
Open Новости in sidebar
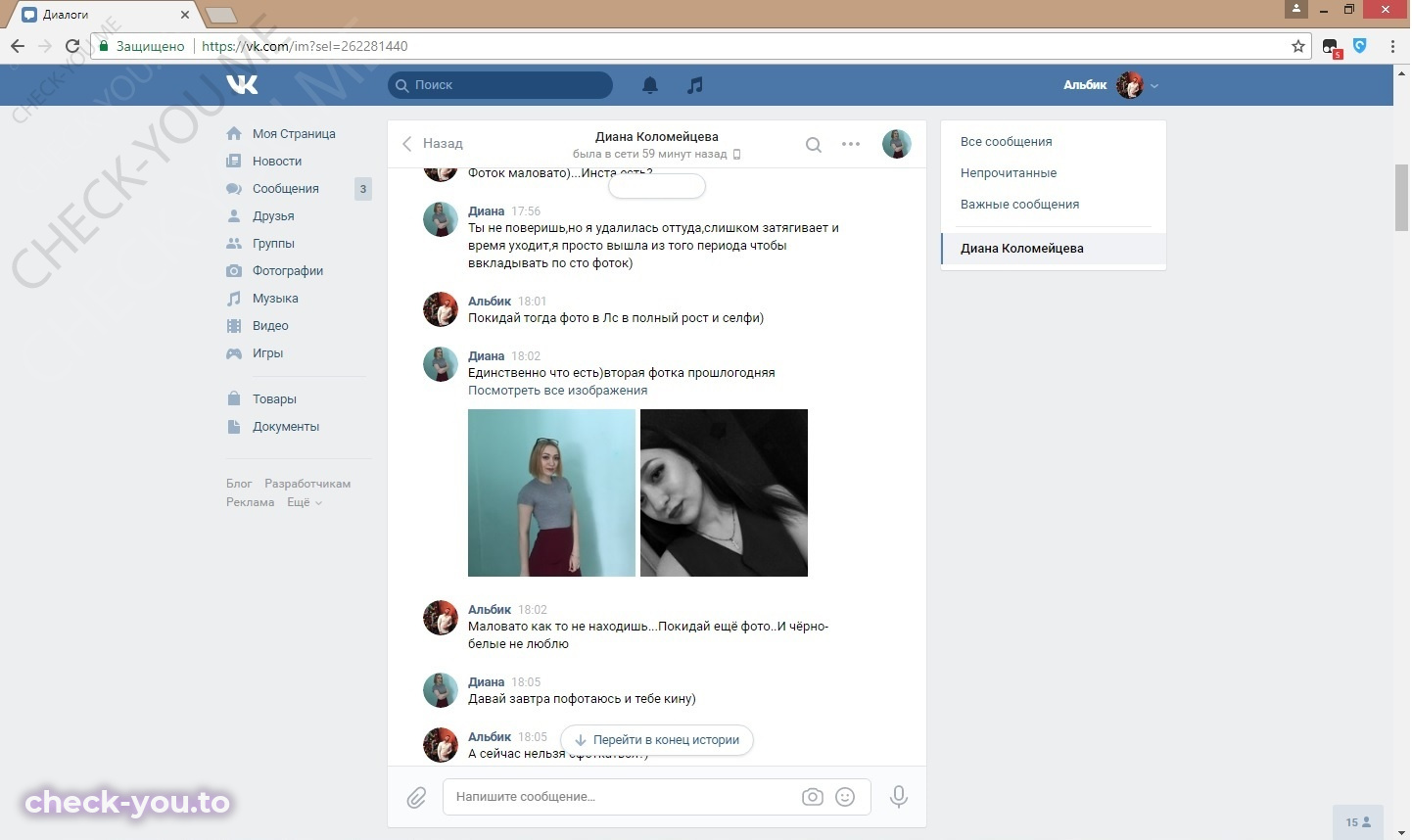pyautogui.click(x=277, y=162)
